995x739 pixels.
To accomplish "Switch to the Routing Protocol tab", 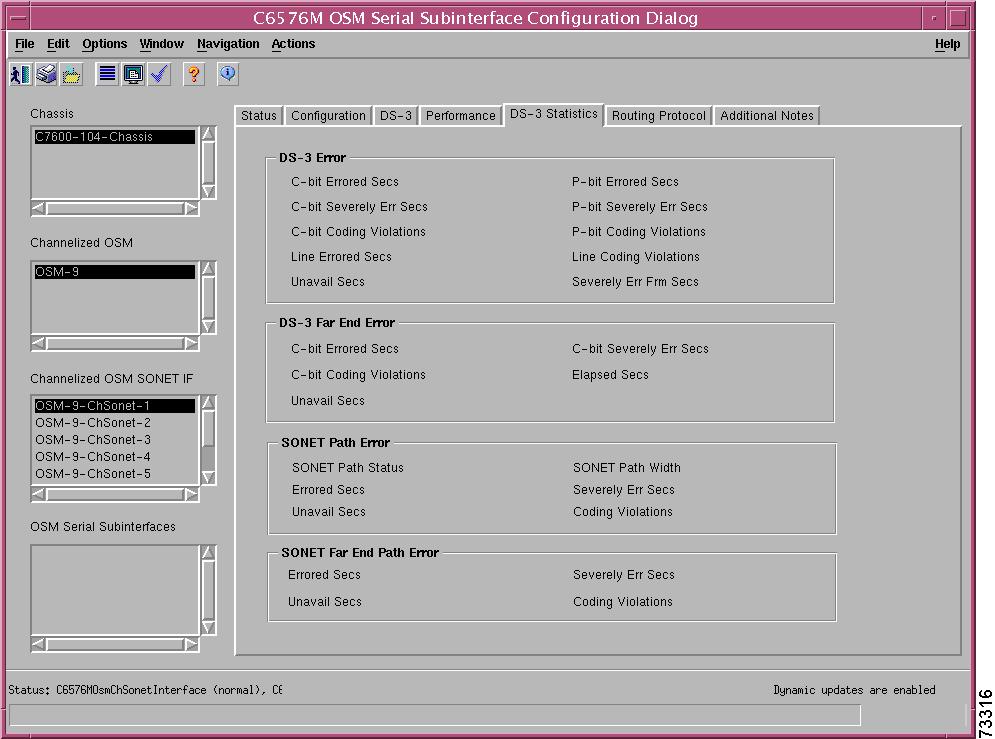I will coord(659,115).
